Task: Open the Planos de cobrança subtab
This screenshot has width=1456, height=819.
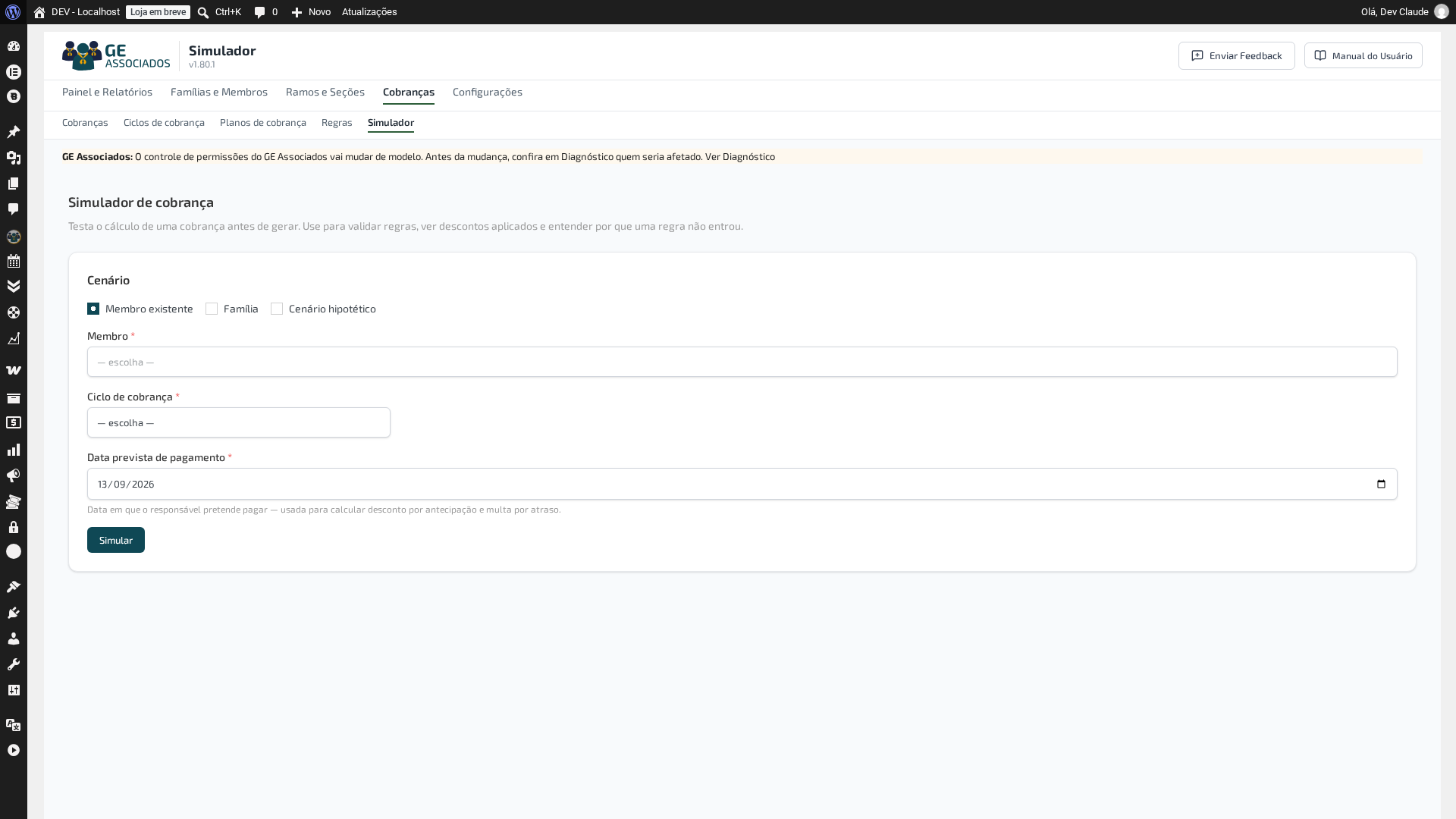Action: [263, 122]
